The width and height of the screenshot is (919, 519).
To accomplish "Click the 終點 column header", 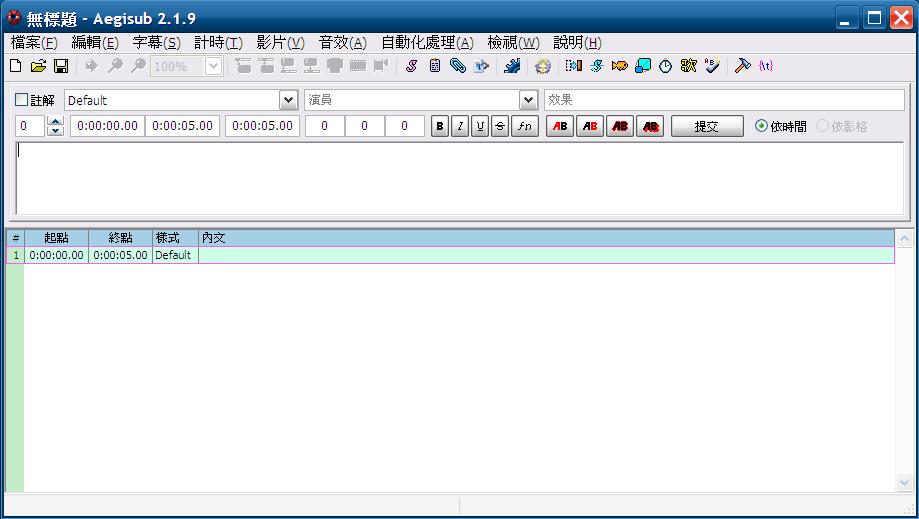I will (x=120, y=238).
